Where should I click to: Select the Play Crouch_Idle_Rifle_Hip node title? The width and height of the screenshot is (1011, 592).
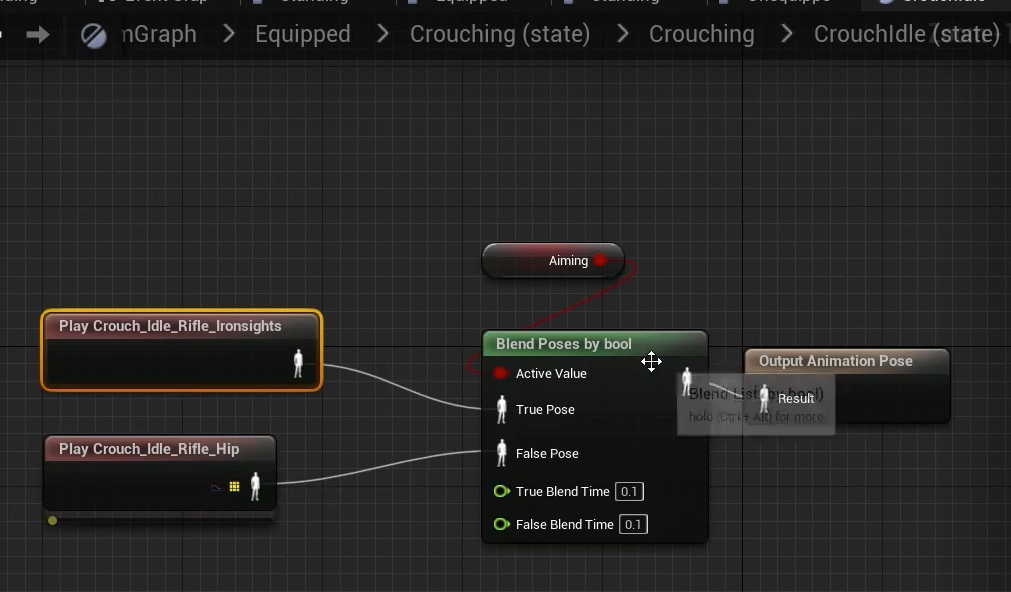(x=149, y=449)
